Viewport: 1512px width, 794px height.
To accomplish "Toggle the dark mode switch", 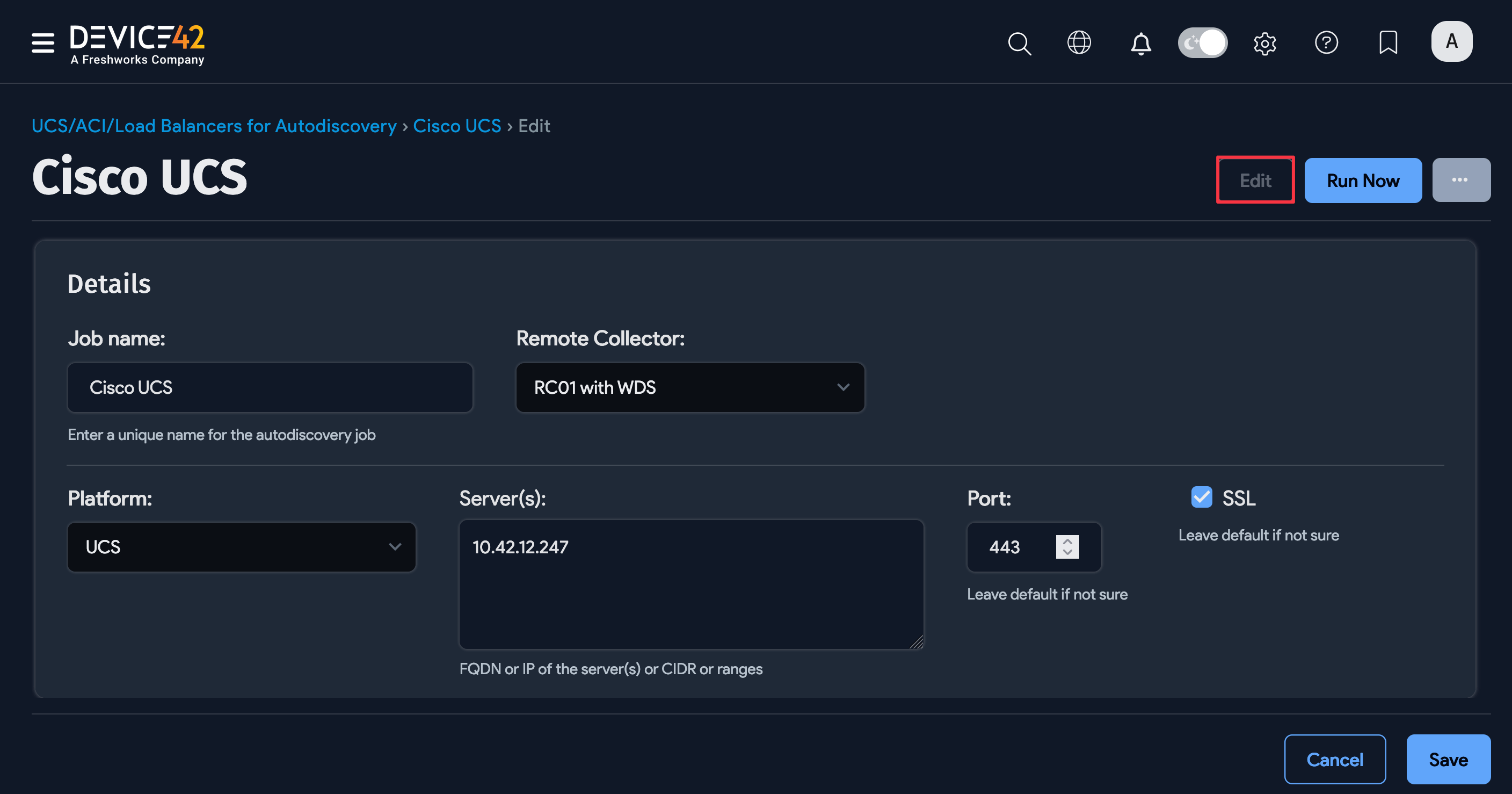I will 1202,42.
